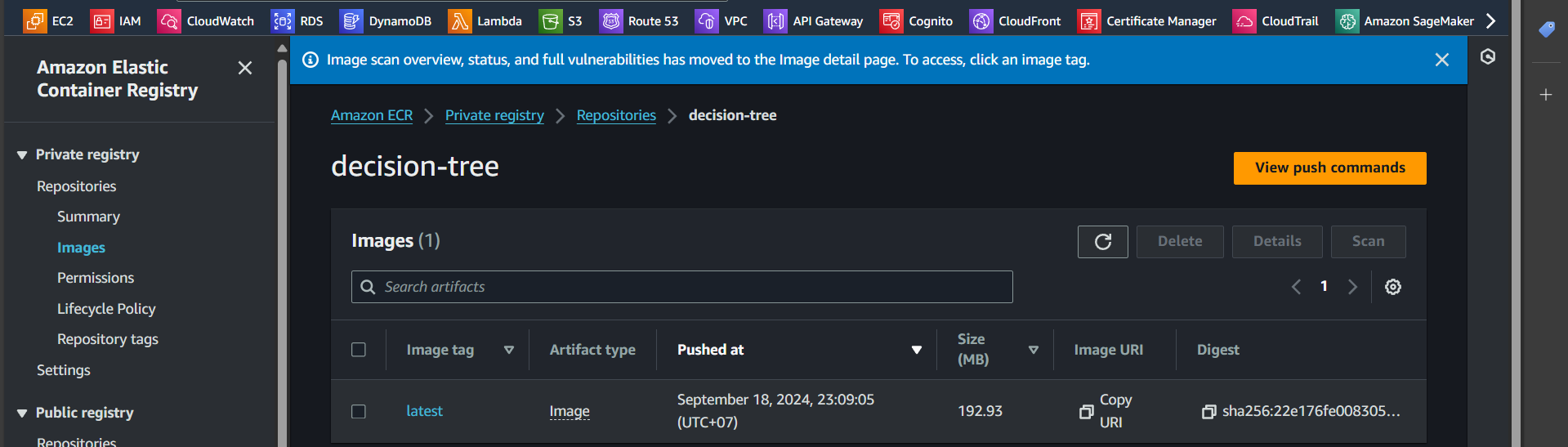Image resolution: width=1568 pixels, height=447 pixels.
Task: Collapse the Private registry section
Action: click(x=22, y=155)
